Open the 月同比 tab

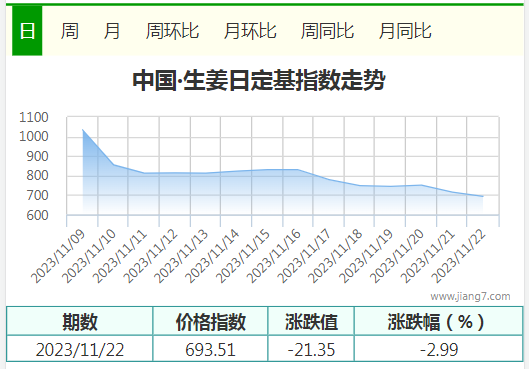[405, 31]
